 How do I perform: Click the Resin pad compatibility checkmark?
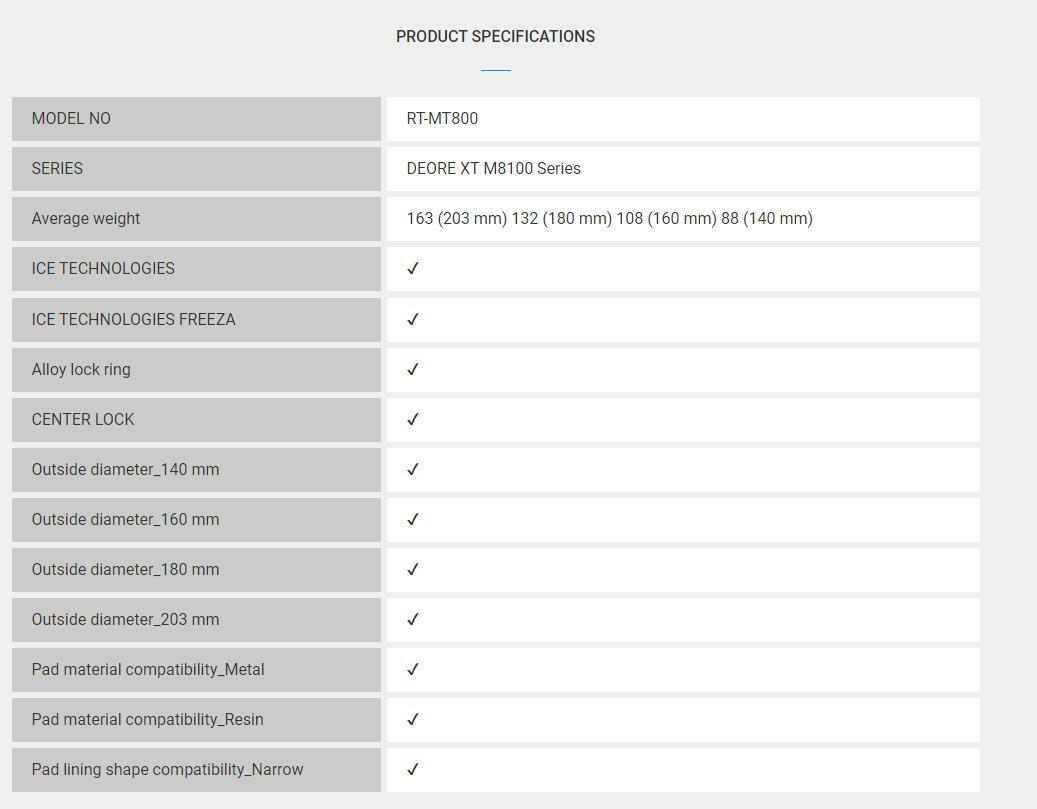click(412, 720)
